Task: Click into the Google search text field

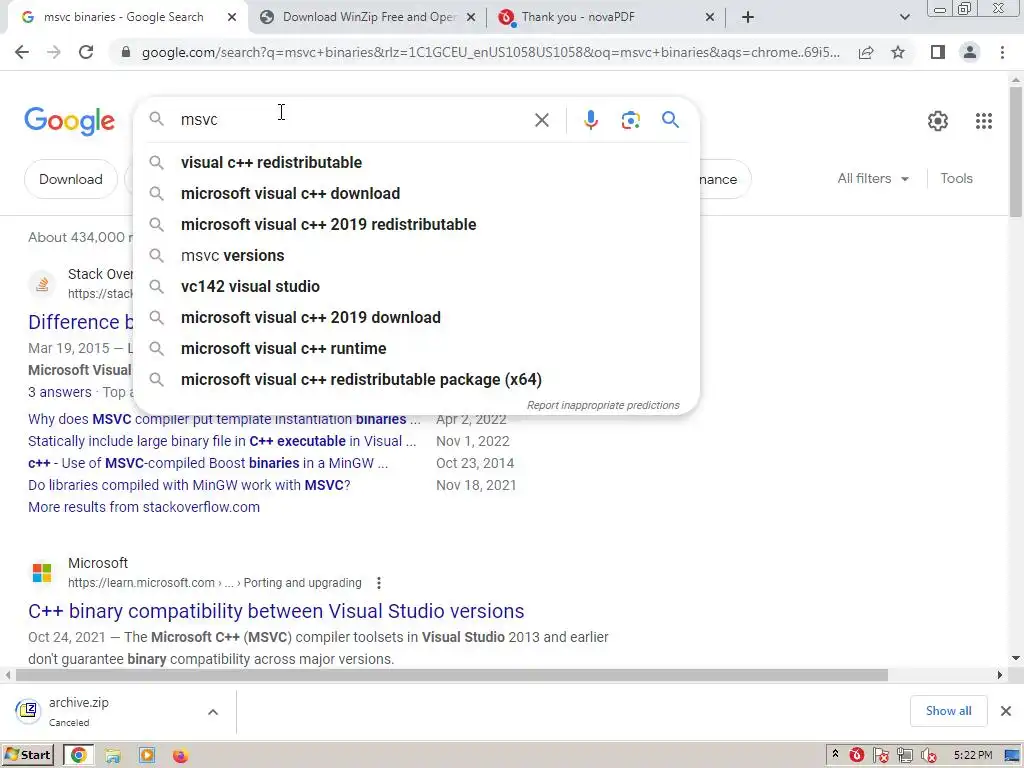Action: [x=353, y=120]
